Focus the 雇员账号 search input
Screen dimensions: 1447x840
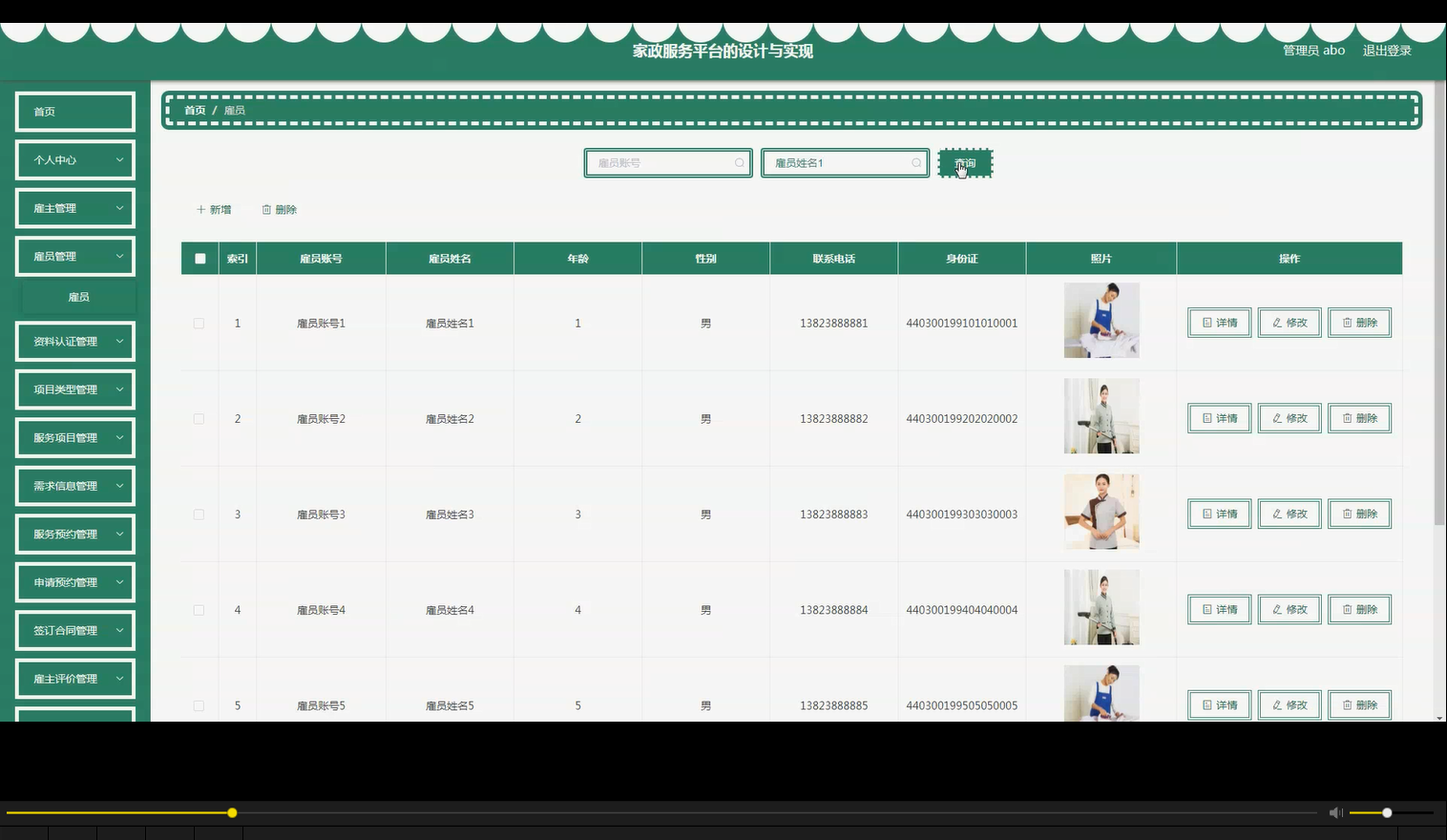668,163
